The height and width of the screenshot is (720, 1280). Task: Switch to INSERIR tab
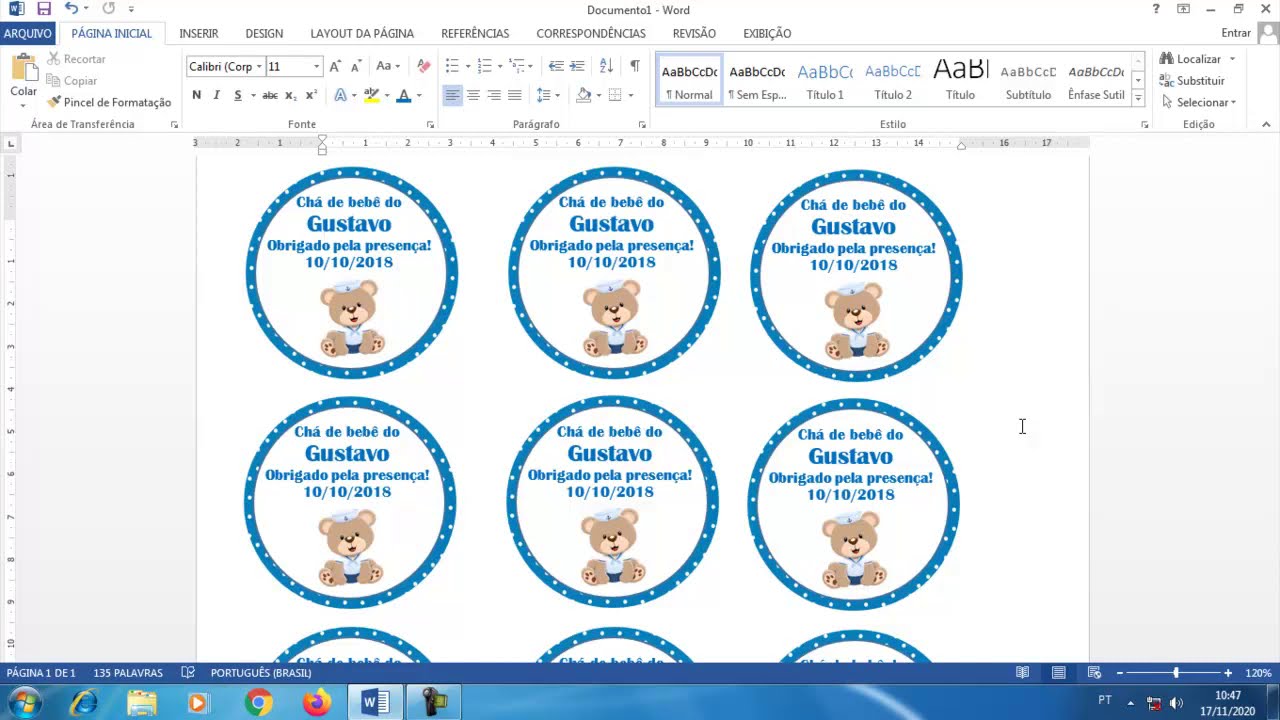click(199, 33)
